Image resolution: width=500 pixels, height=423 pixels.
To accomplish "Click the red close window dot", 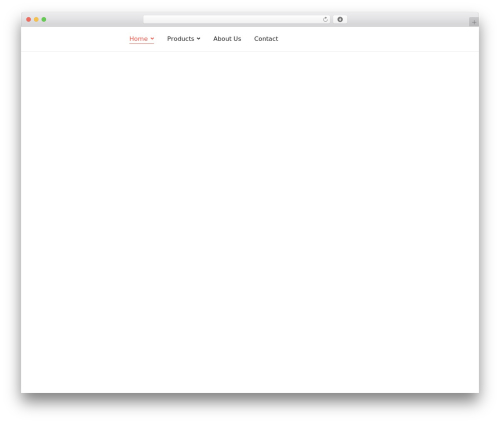I will click(29, 19).
